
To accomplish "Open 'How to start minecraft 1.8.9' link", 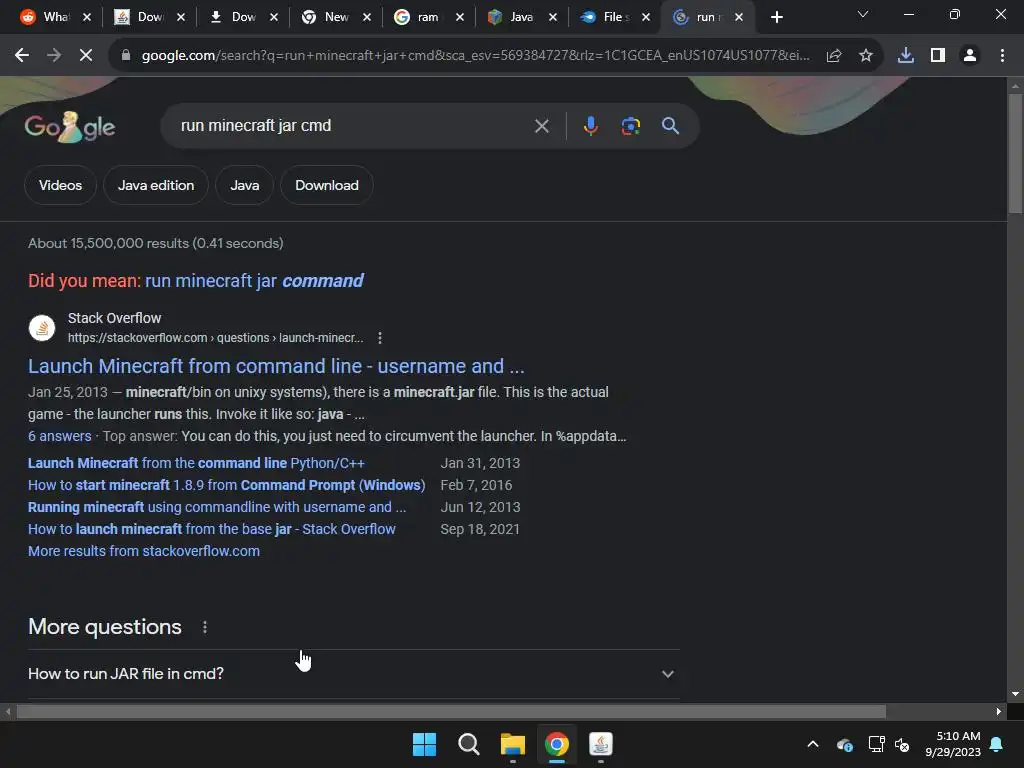I will click(227, 485).
